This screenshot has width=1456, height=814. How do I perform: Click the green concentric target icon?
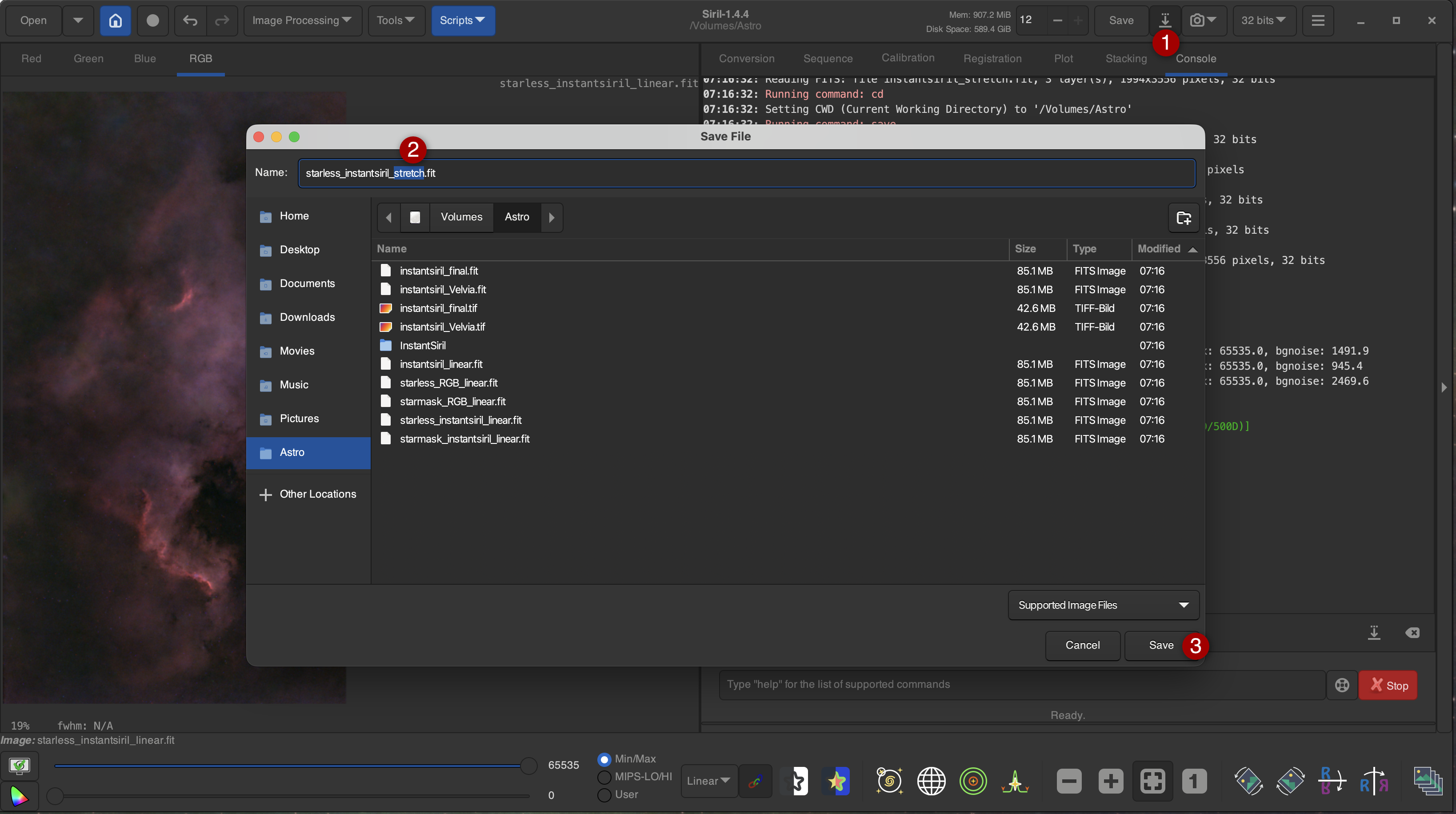[973, 781]
